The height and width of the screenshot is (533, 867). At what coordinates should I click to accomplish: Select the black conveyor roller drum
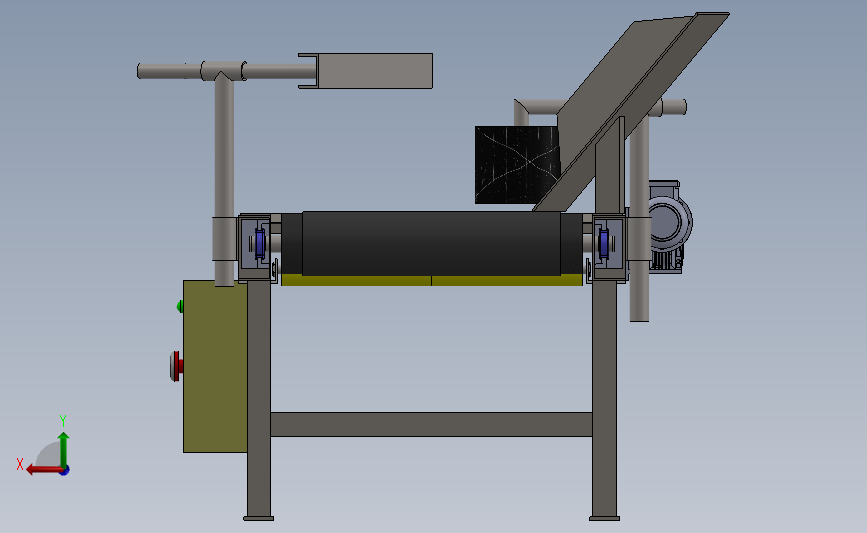click(x=431, y=243)
